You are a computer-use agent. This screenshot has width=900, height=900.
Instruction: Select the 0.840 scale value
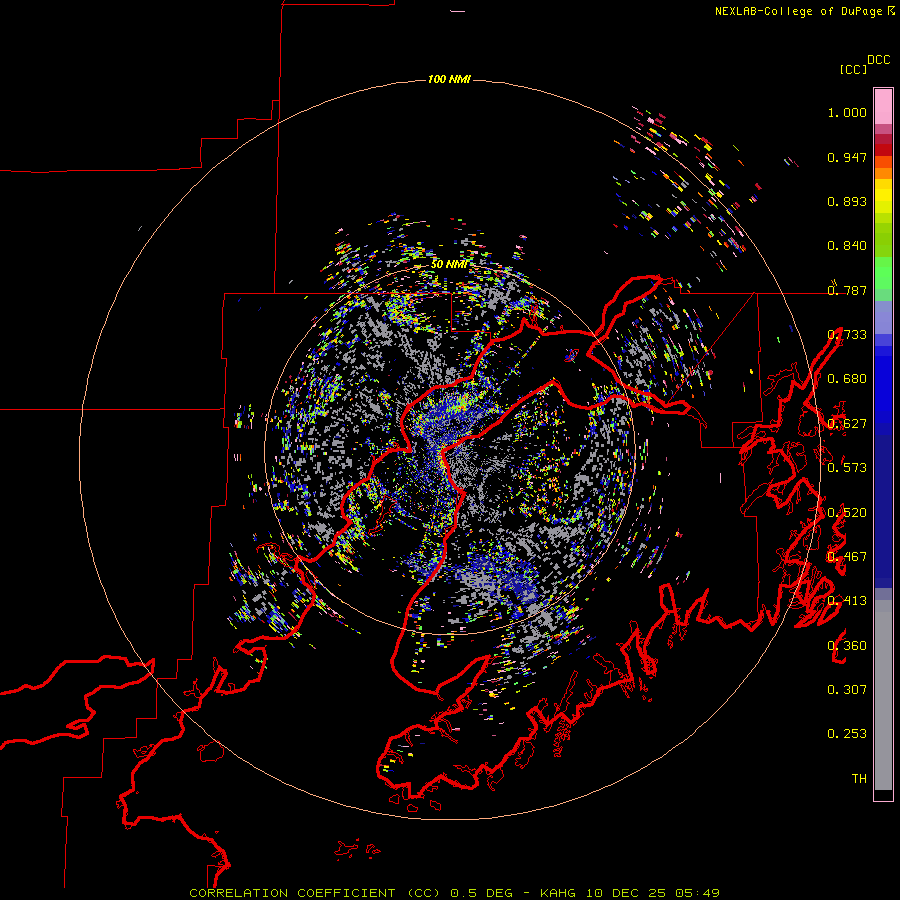tap(847, 246)
